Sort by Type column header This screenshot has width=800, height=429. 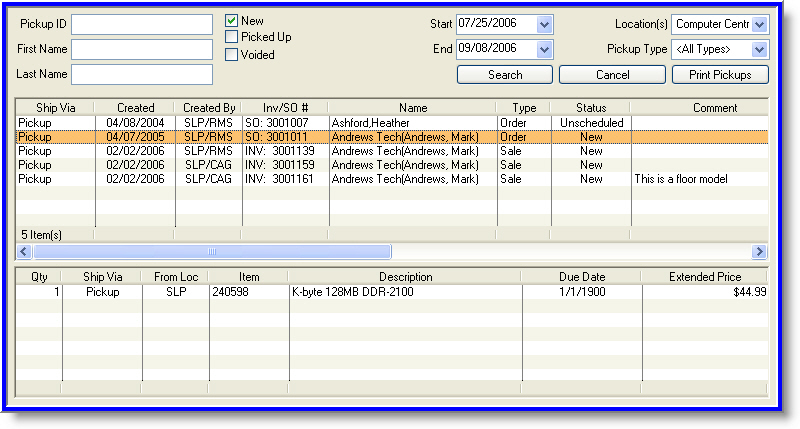click(524, 108)
